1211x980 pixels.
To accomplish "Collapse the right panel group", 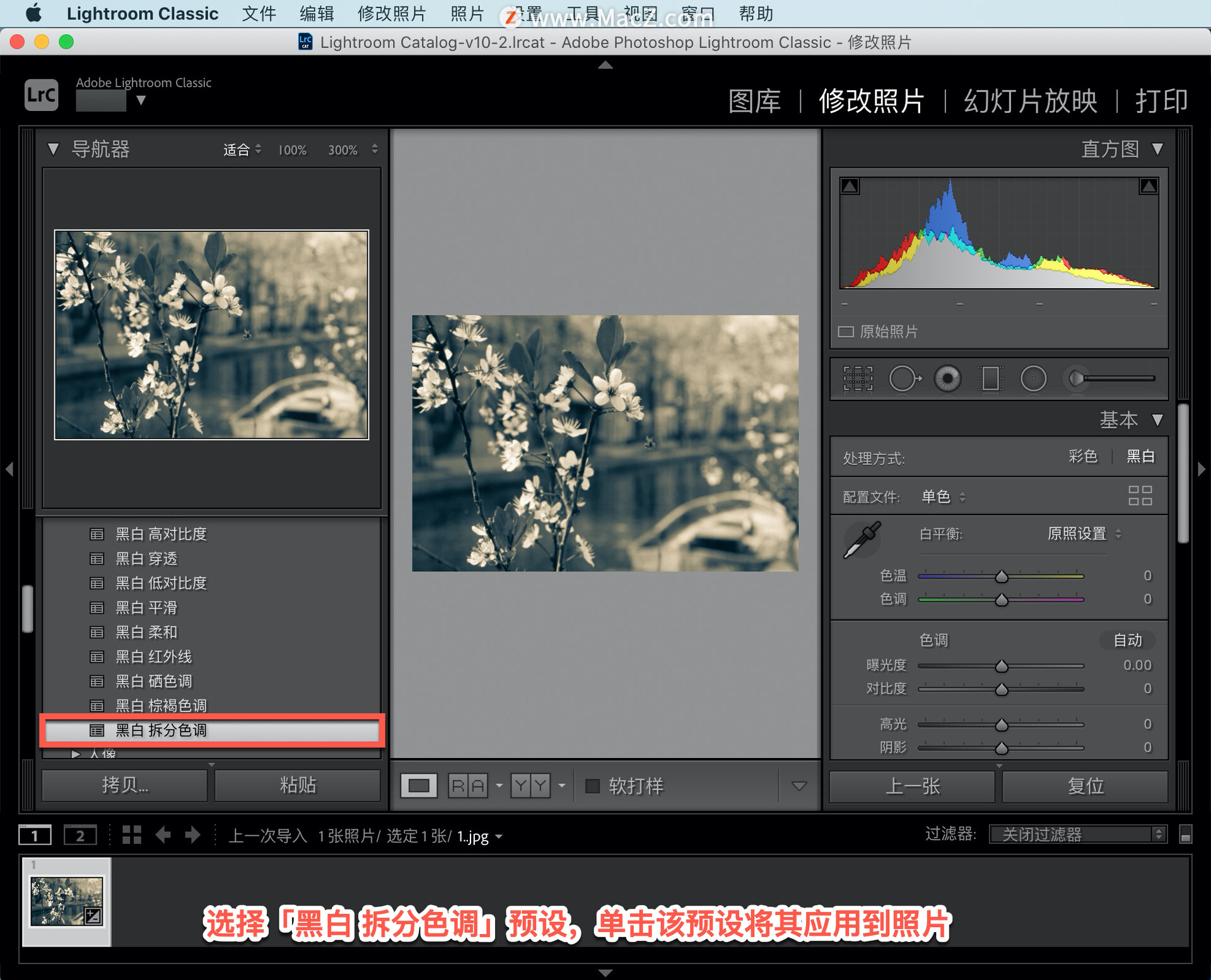I will click(x=1202, y=469).
